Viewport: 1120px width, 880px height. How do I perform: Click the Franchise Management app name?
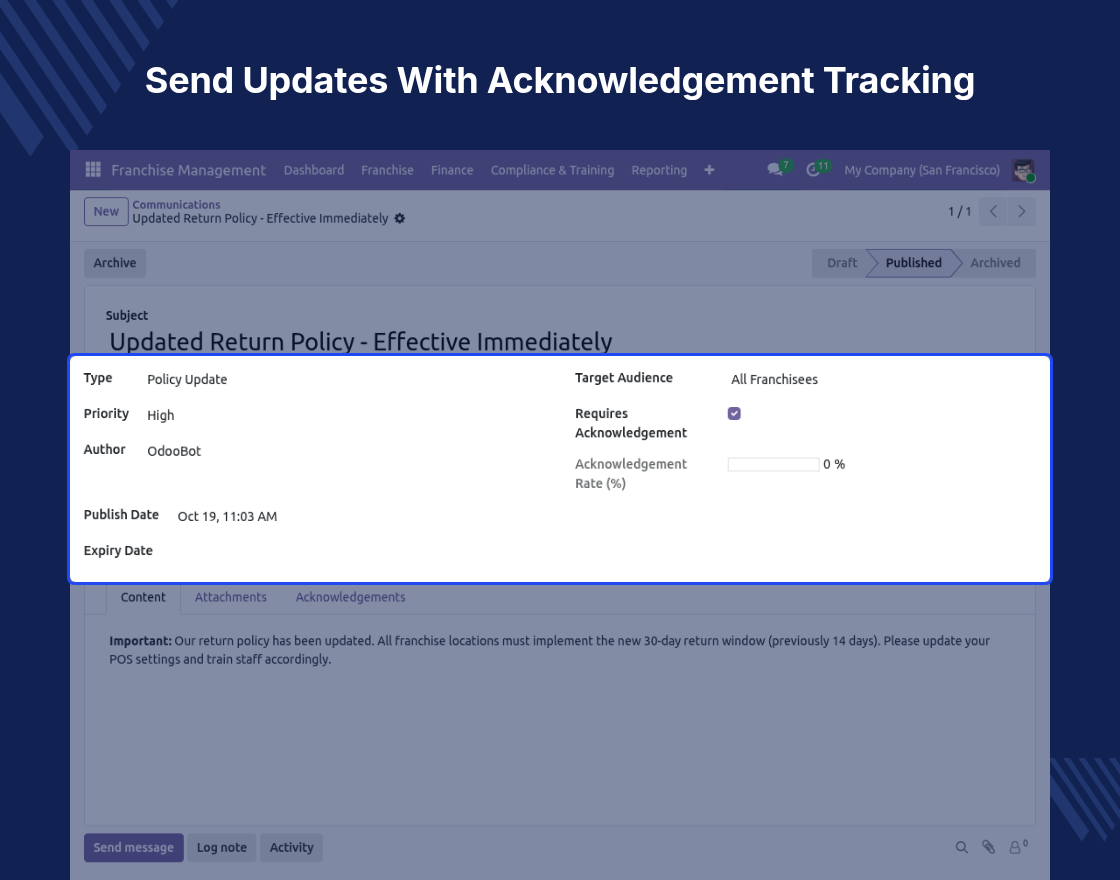coord(189,170)
